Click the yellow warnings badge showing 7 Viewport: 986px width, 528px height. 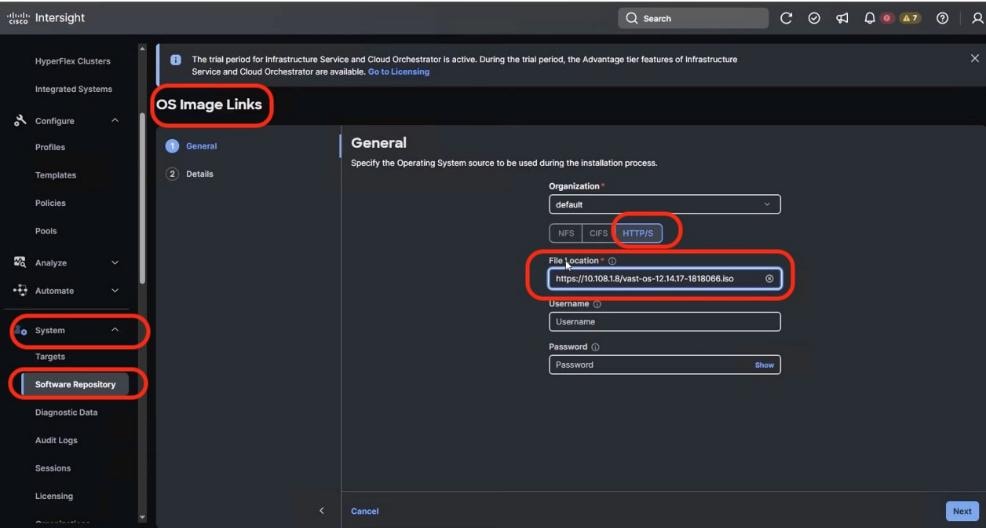coord(910,18)
